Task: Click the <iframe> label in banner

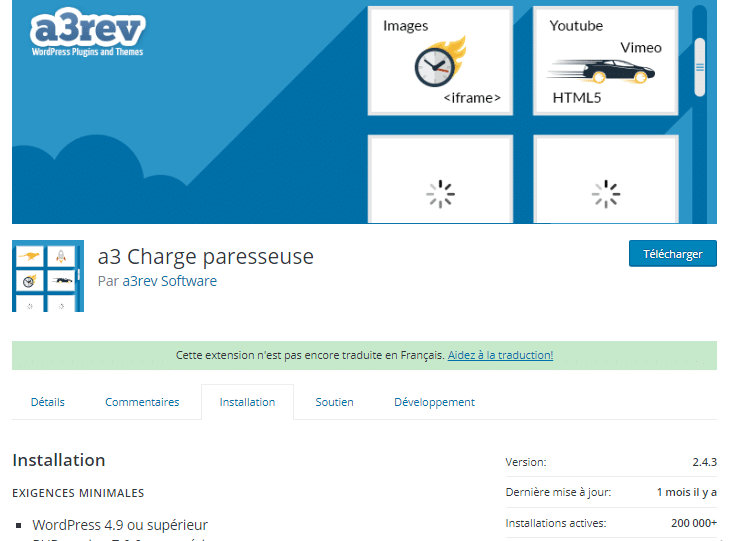Action: 472,98
